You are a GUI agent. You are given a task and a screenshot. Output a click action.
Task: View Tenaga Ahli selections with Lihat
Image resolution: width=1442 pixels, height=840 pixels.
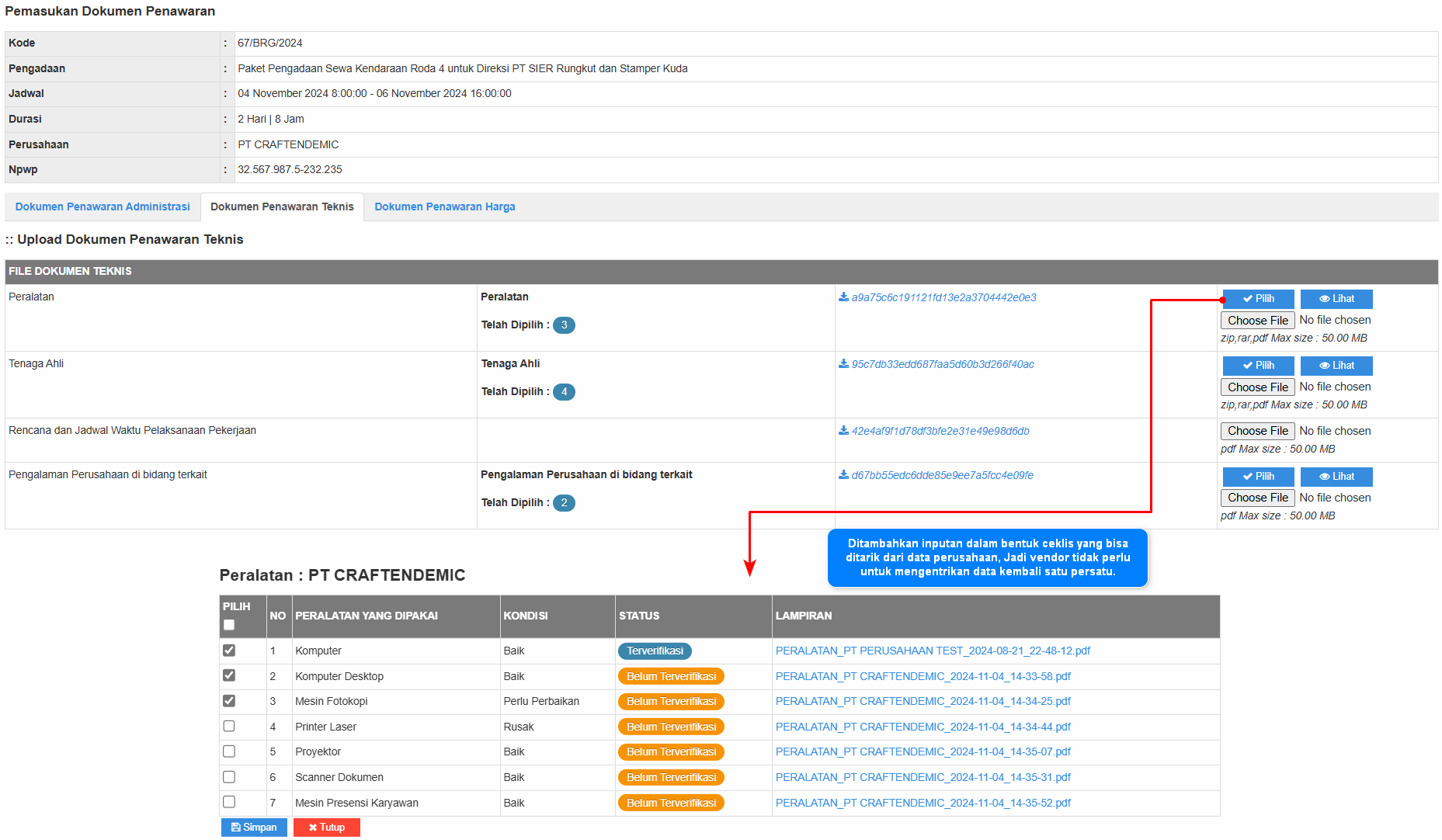point(1336,366)
